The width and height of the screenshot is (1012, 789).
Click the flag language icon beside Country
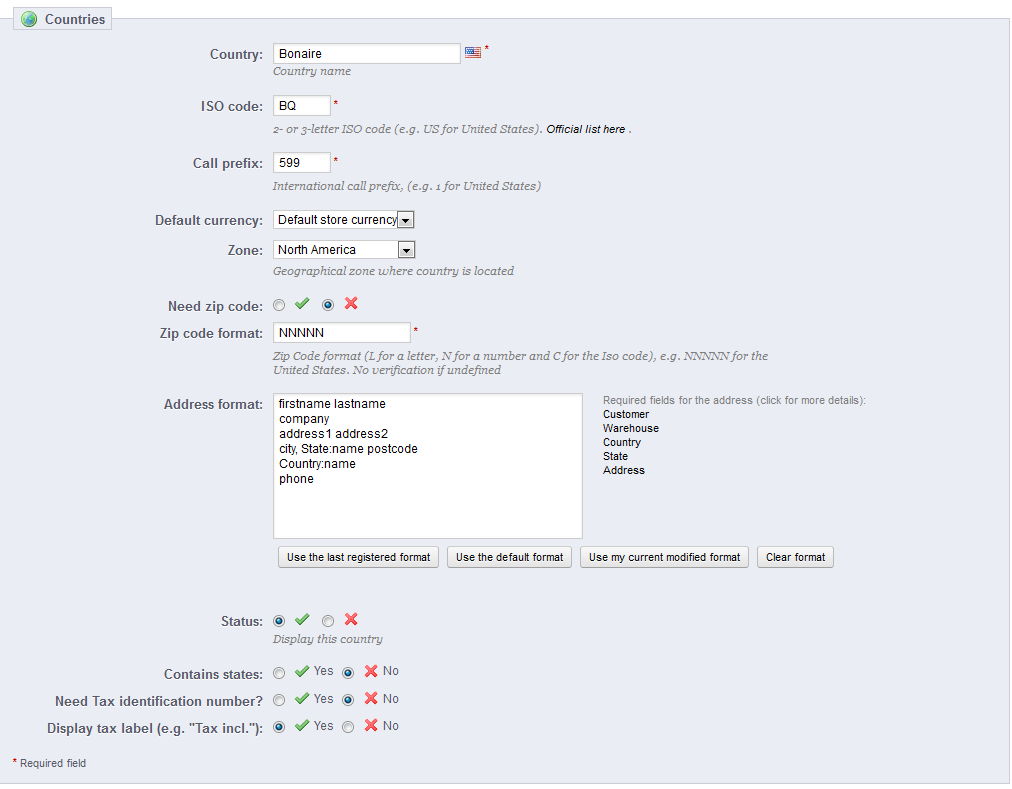coord(473,53)
